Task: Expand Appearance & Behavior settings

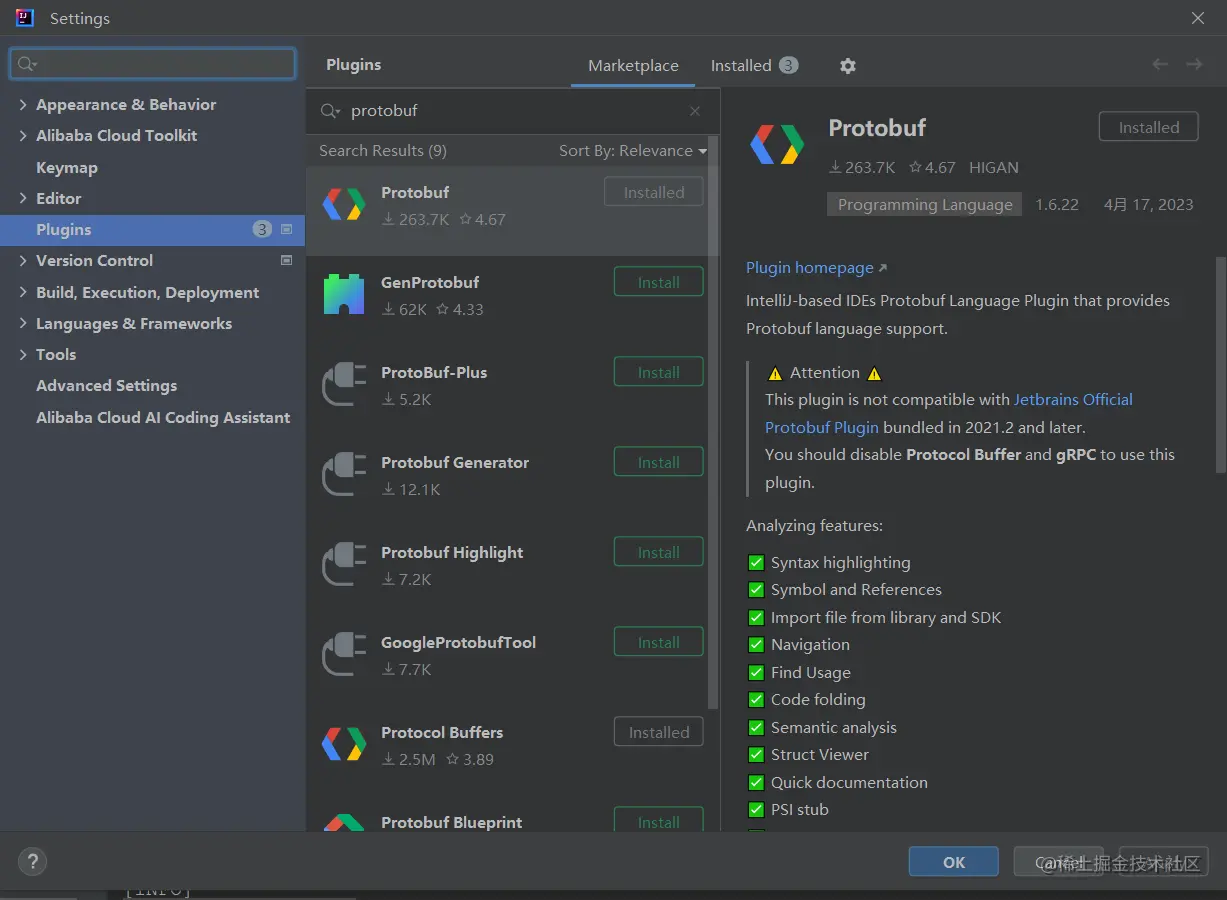Action: pyautogui.click(x=23, y=104)
